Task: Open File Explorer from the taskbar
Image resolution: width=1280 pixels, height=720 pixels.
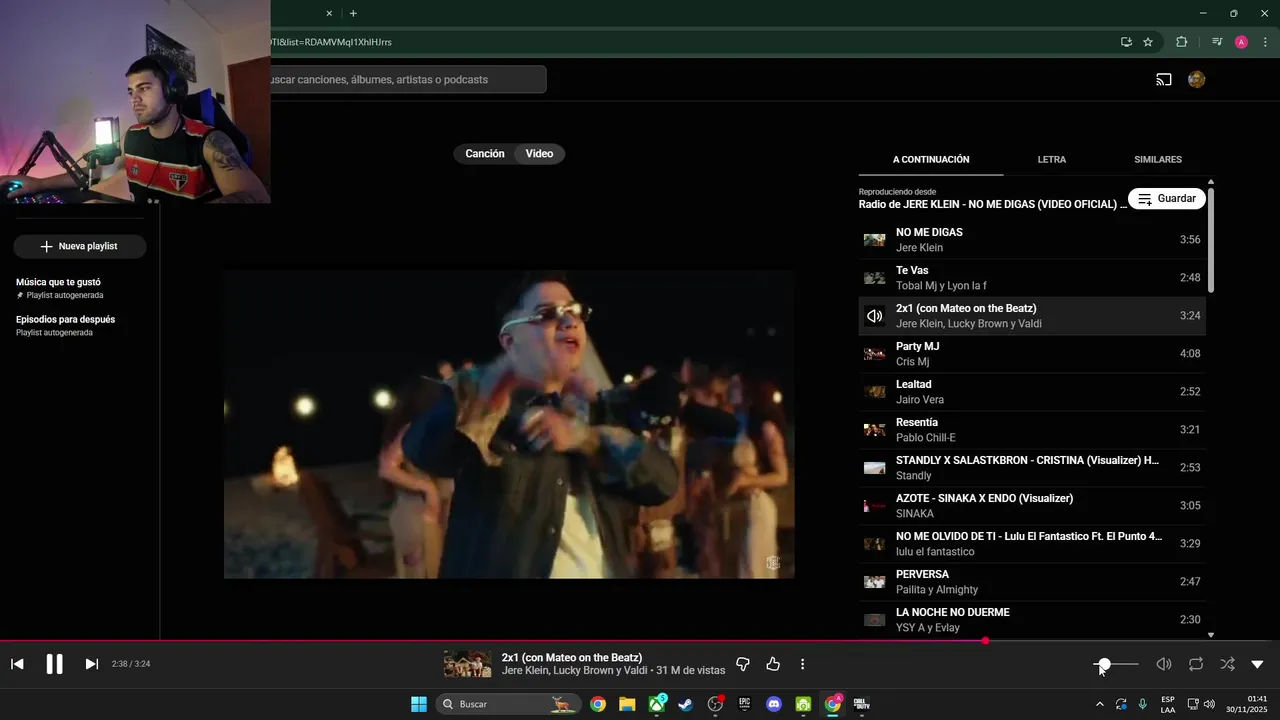Action: tap(627, 704)
